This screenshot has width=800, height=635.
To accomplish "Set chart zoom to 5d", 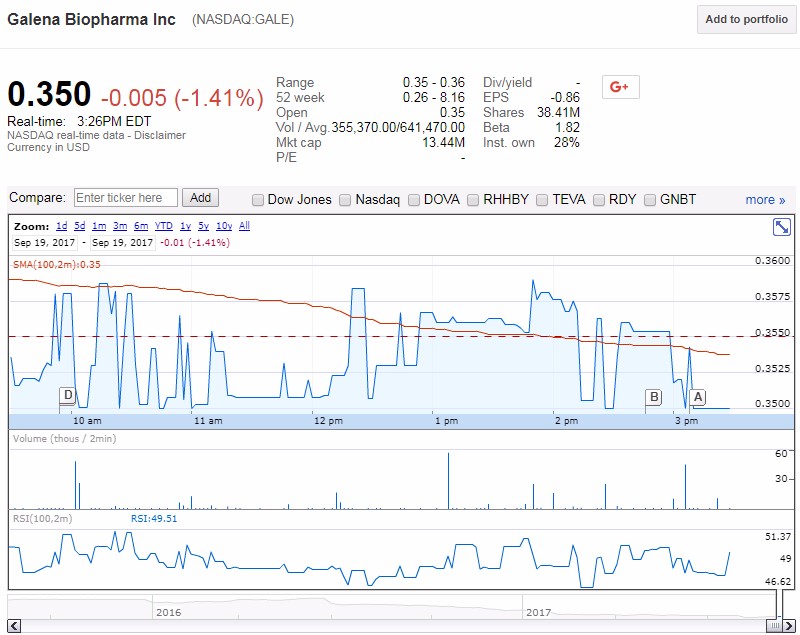I will point(80,226).
